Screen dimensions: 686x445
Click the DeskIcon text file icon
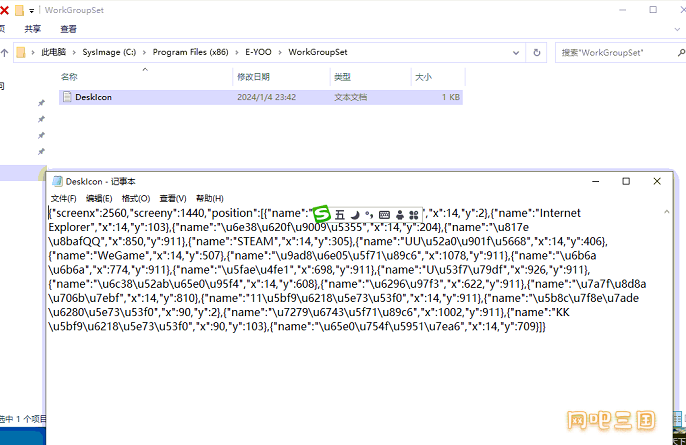pyautogui.click(x=67, y=97)
